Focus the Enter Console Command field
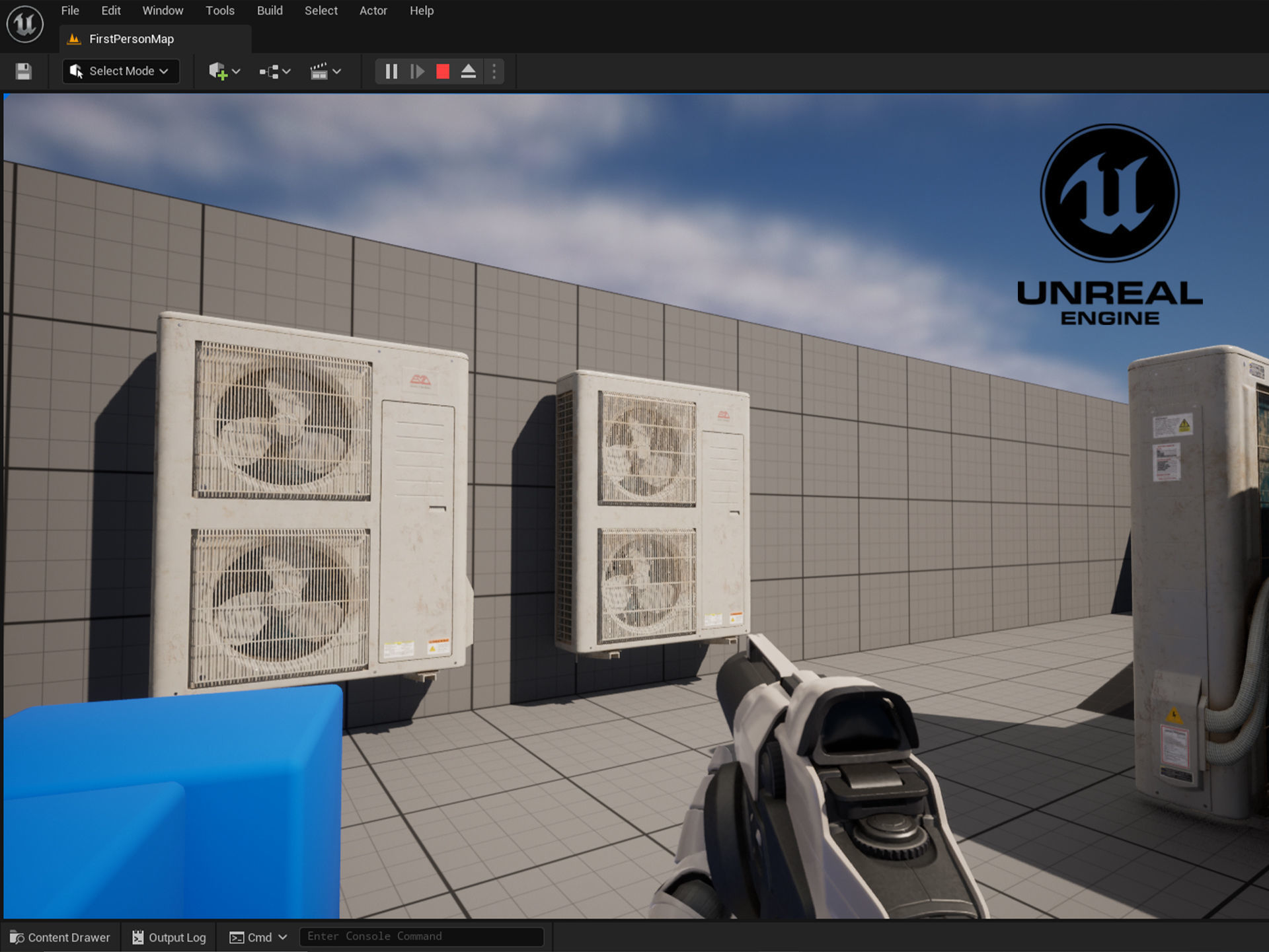This screenshot has width=1269, height=952. click(422, 937)
